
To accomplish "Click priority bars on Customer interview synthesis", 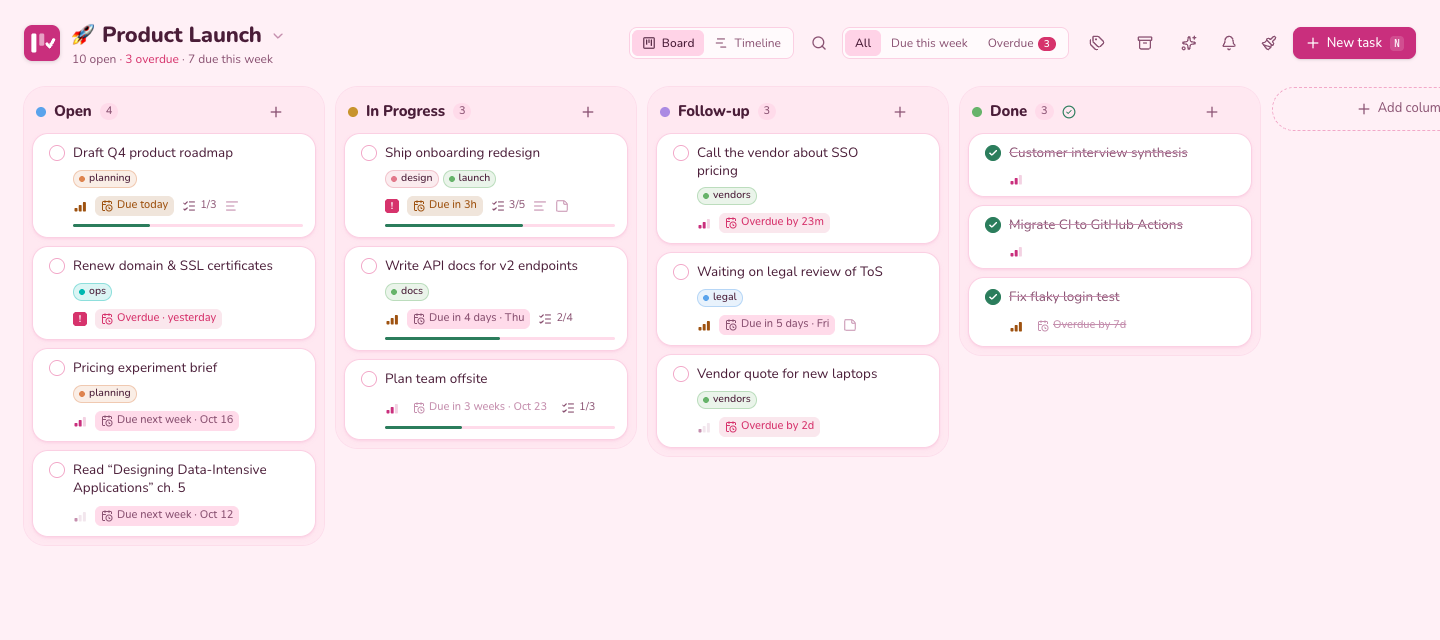I will [x=1016, y=181].
